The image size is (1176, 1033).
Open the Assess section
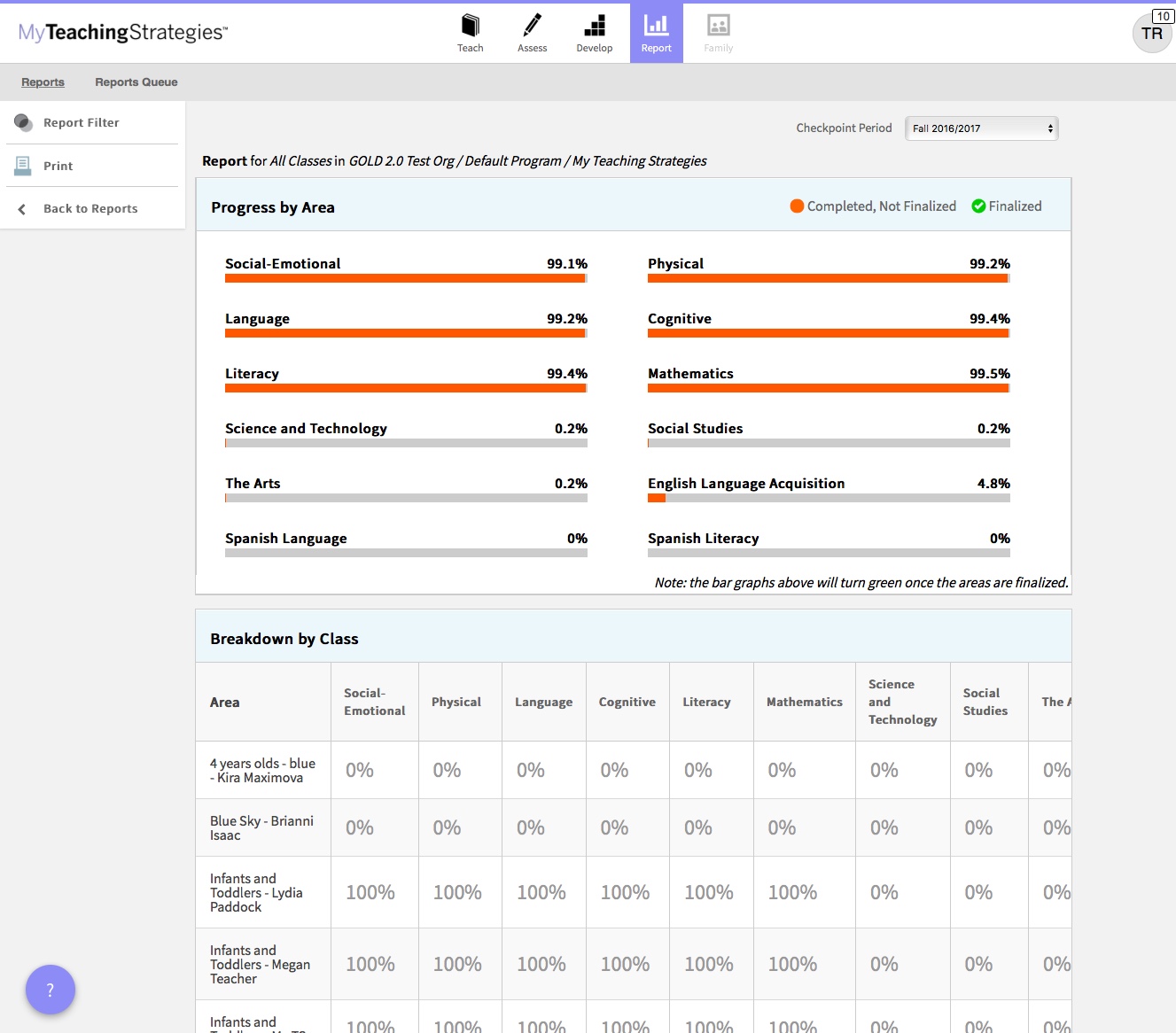pyautogui.click(x=533, y=32)
